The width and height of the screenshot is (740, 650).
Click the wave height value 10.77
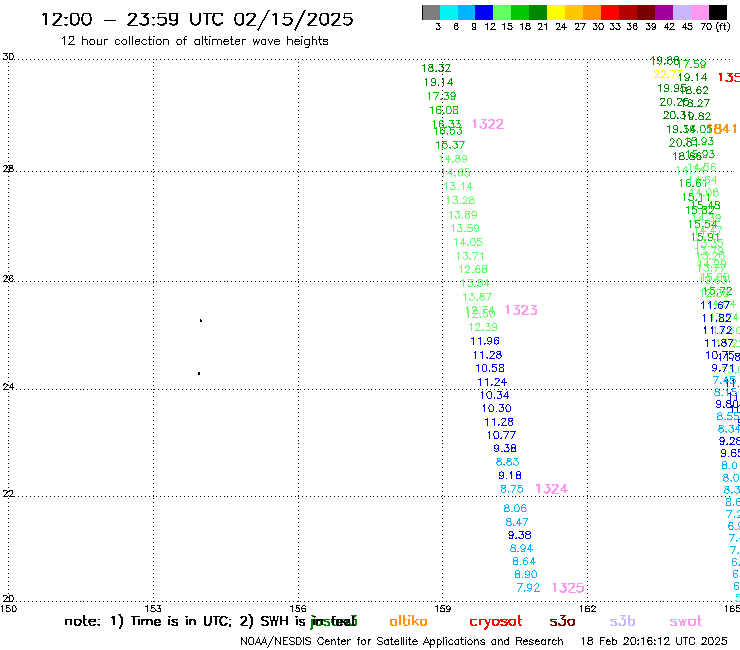pos(501,435)
